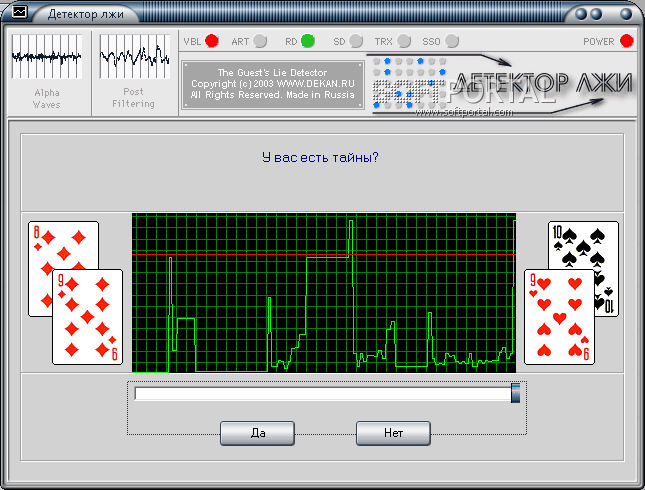Click the 'Post Filtering' label

point(133,98)
